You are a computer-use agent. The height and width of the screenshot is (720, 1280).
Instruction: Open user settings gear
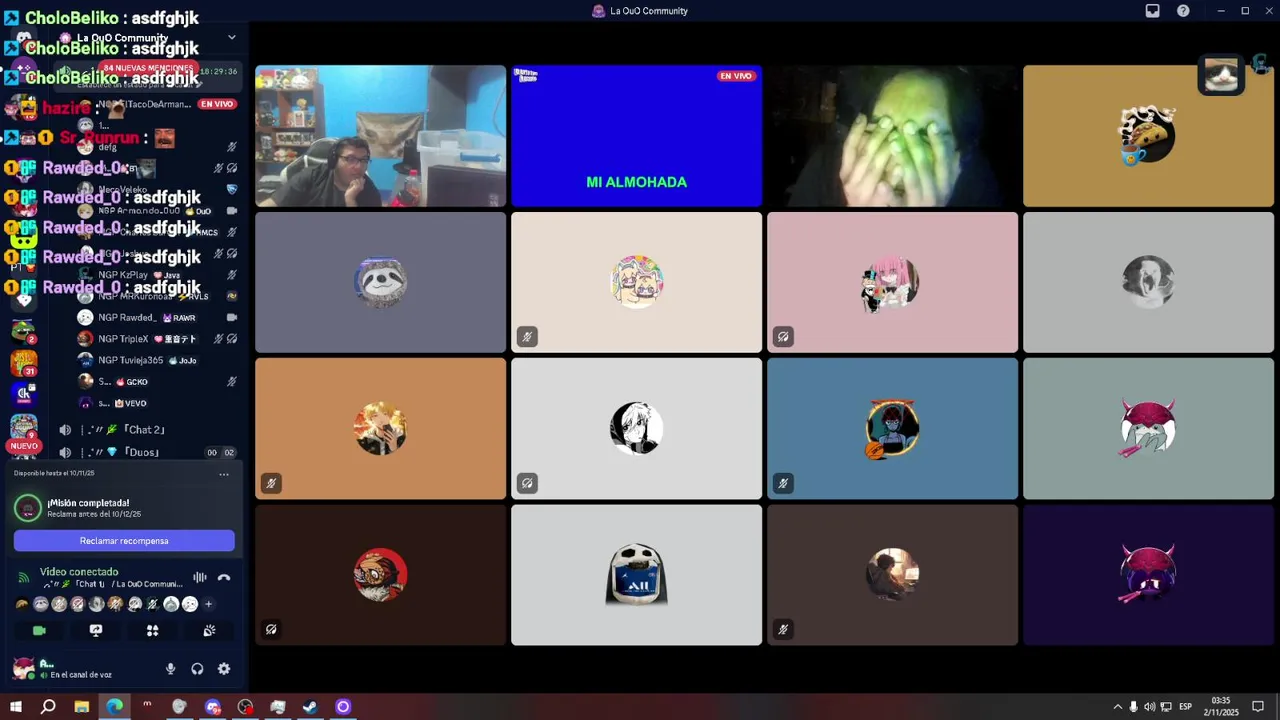point(224,669)
